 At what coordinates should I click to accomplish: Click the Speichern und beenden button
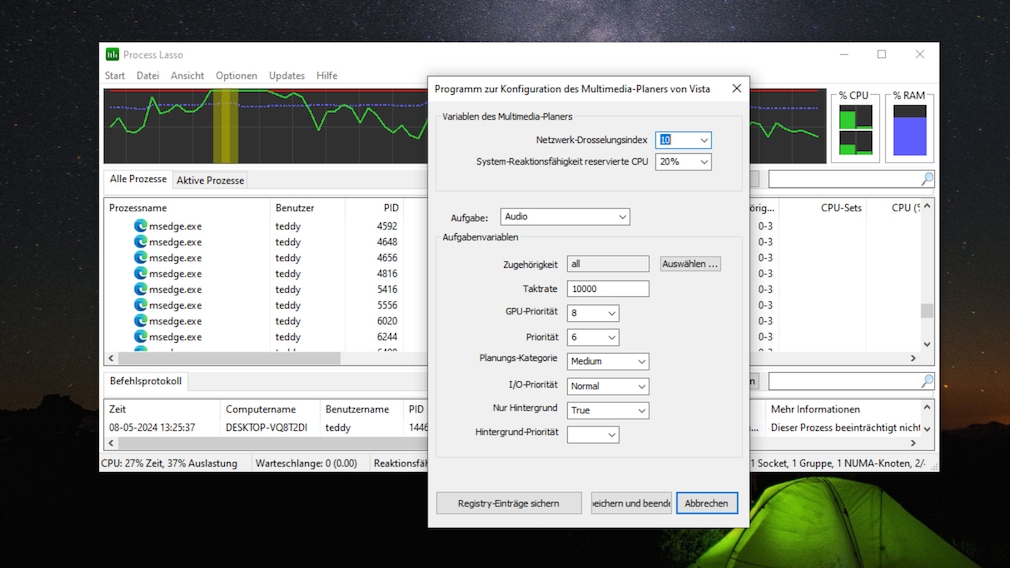coord(631,503)
